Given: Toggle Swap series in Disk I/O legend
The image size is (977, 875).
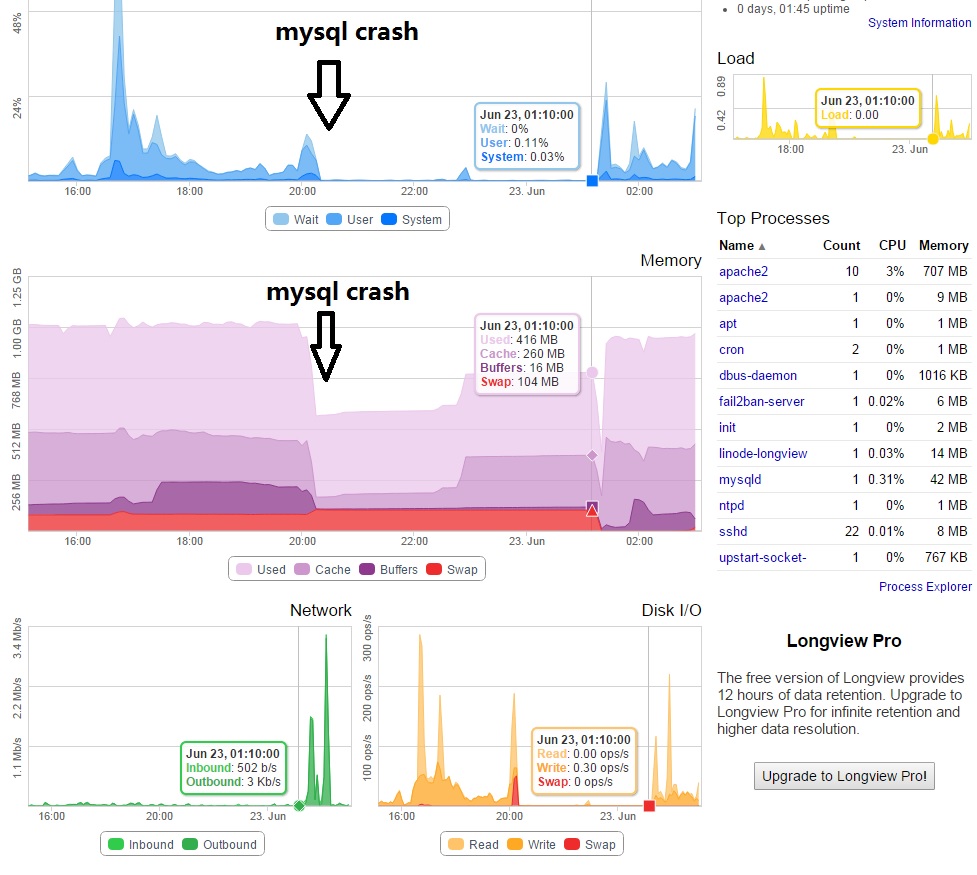Looking at the screenshot, I should coord(589,844).
